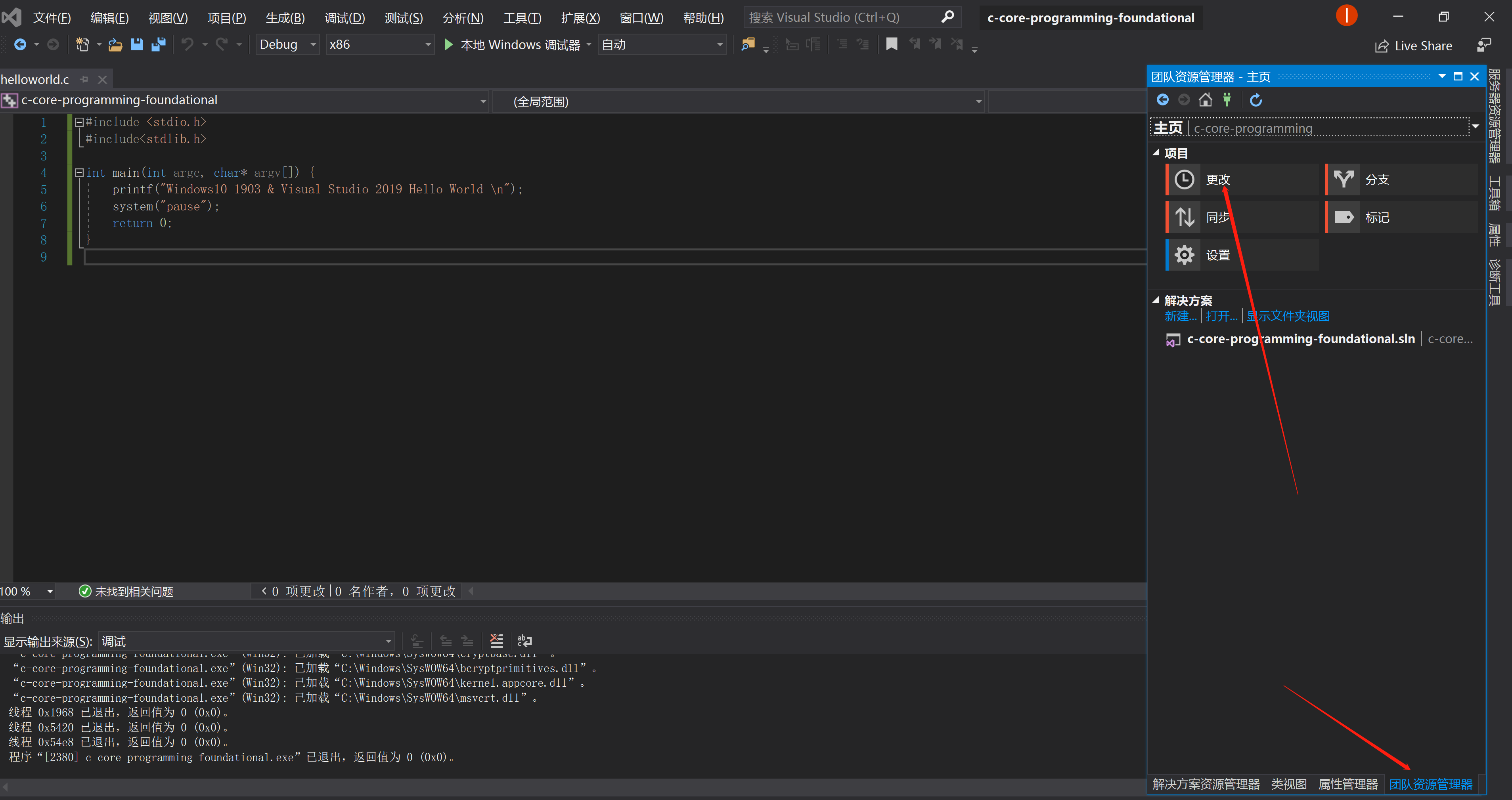1512x800 pixels.
Task: Open the 调试(D) menu
Action: (x=345, y=17)
